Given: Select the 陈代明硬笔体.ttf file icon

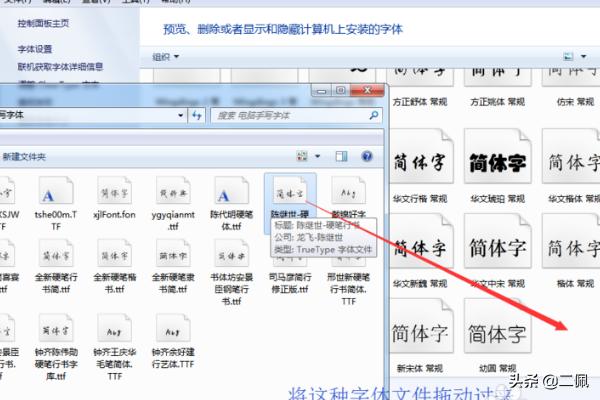Looking at the screenshot, I should click(232, 191).
